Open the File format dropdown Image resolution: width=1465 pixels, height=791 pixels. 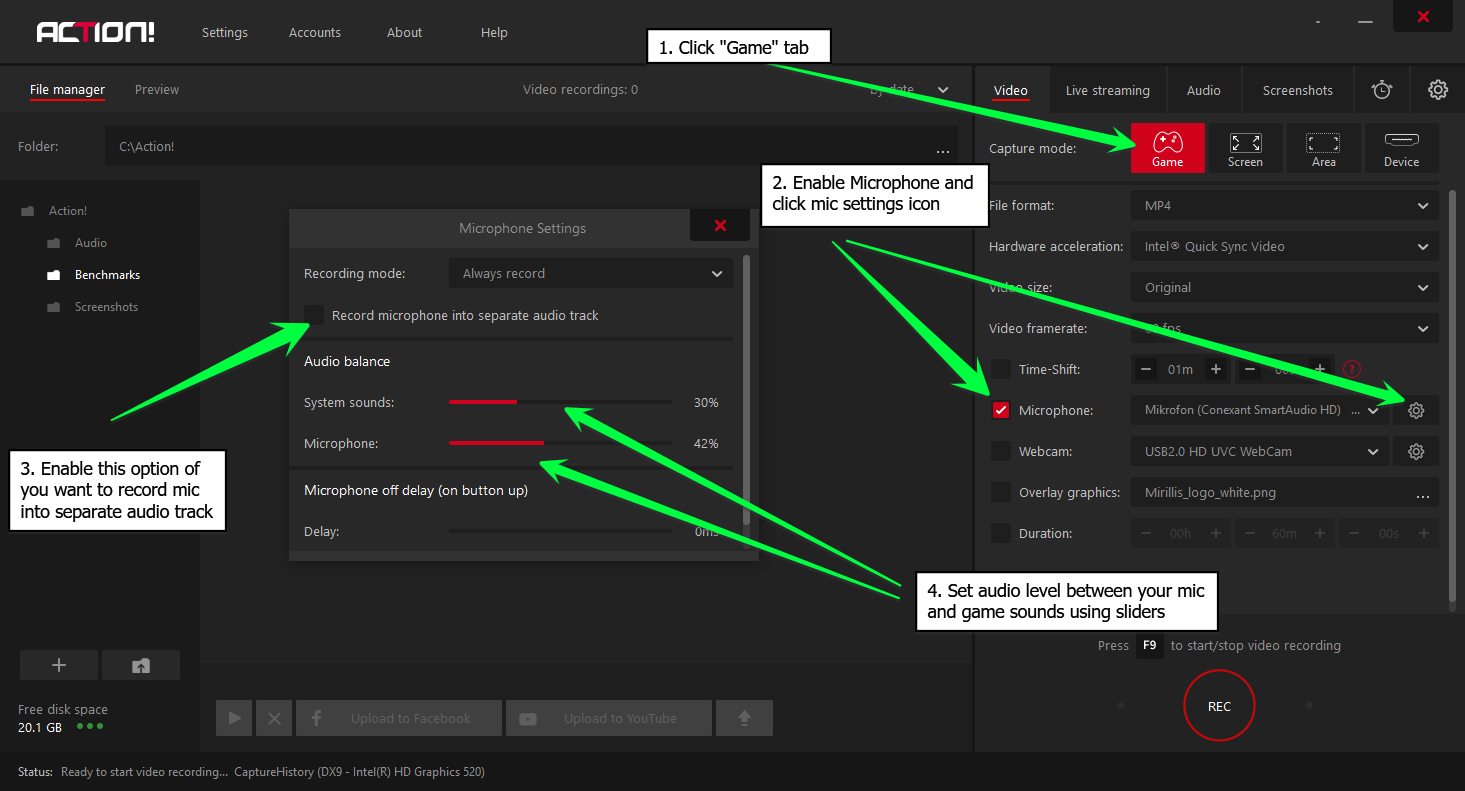(x=1284, y=205)
